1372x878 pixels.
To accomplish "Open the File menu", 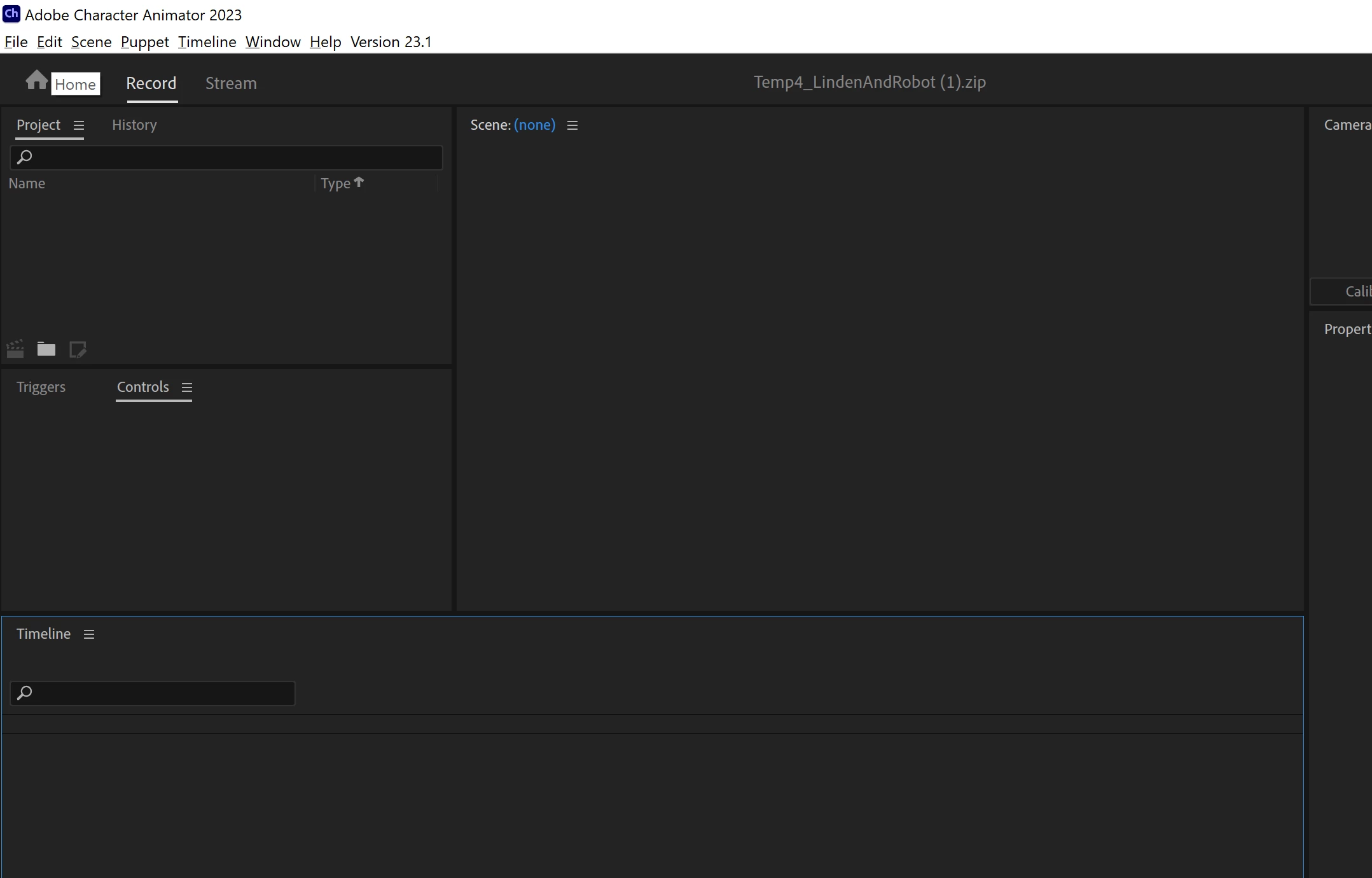I will tap(16, 42).
